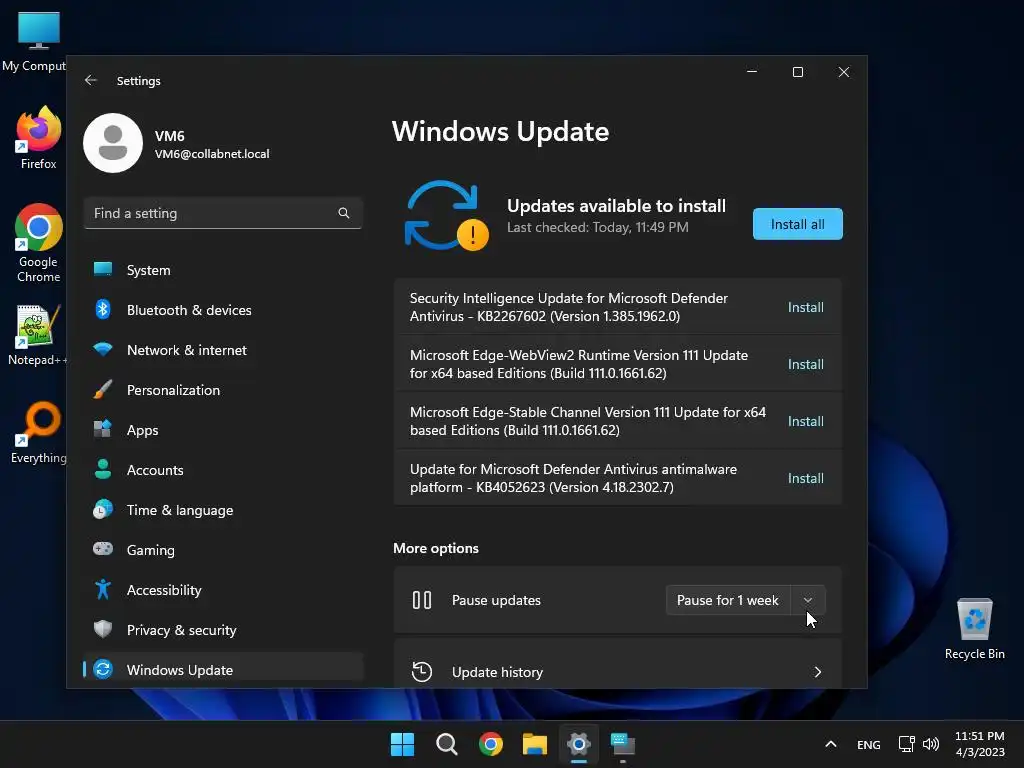The image size is (1024, 768).
Task: Click the Last checked: Today, 11:49 PM text
Action: pos(598,227)
